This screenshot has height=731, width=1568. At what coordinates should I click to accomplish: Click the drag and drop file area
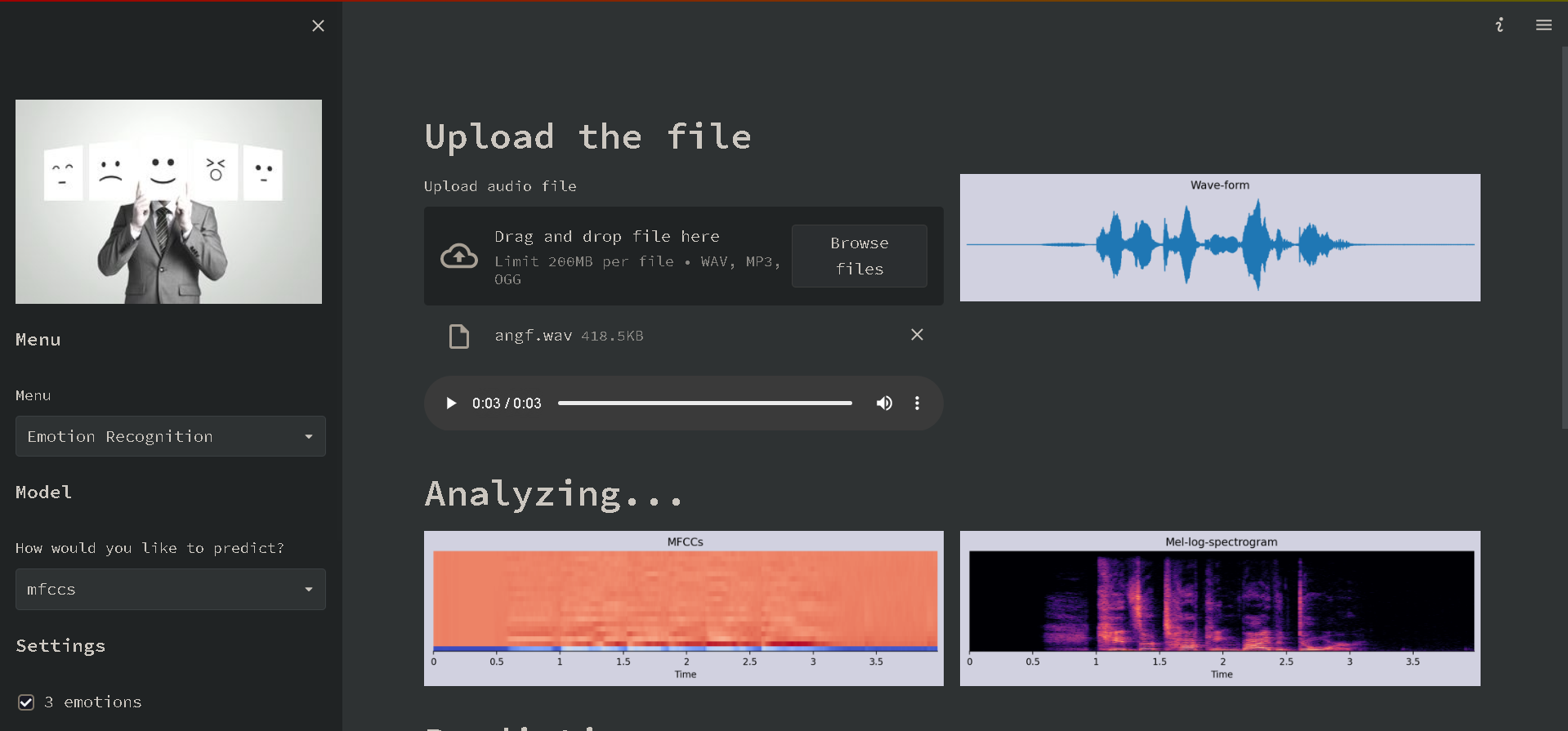pos(684,256)
